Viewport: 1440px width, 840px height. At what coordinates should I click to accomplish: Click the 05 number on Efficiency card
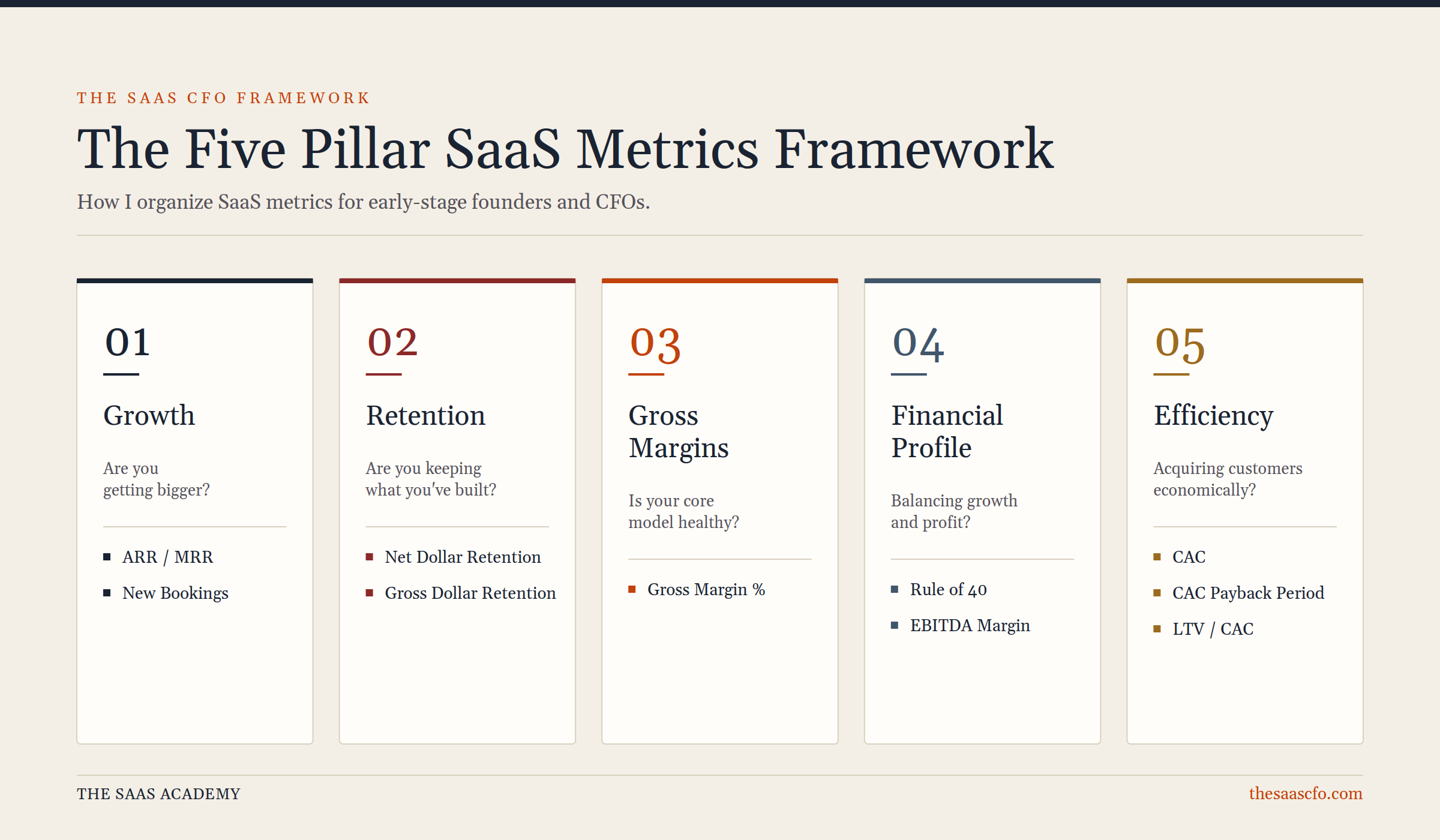(x=1180, y=345)
